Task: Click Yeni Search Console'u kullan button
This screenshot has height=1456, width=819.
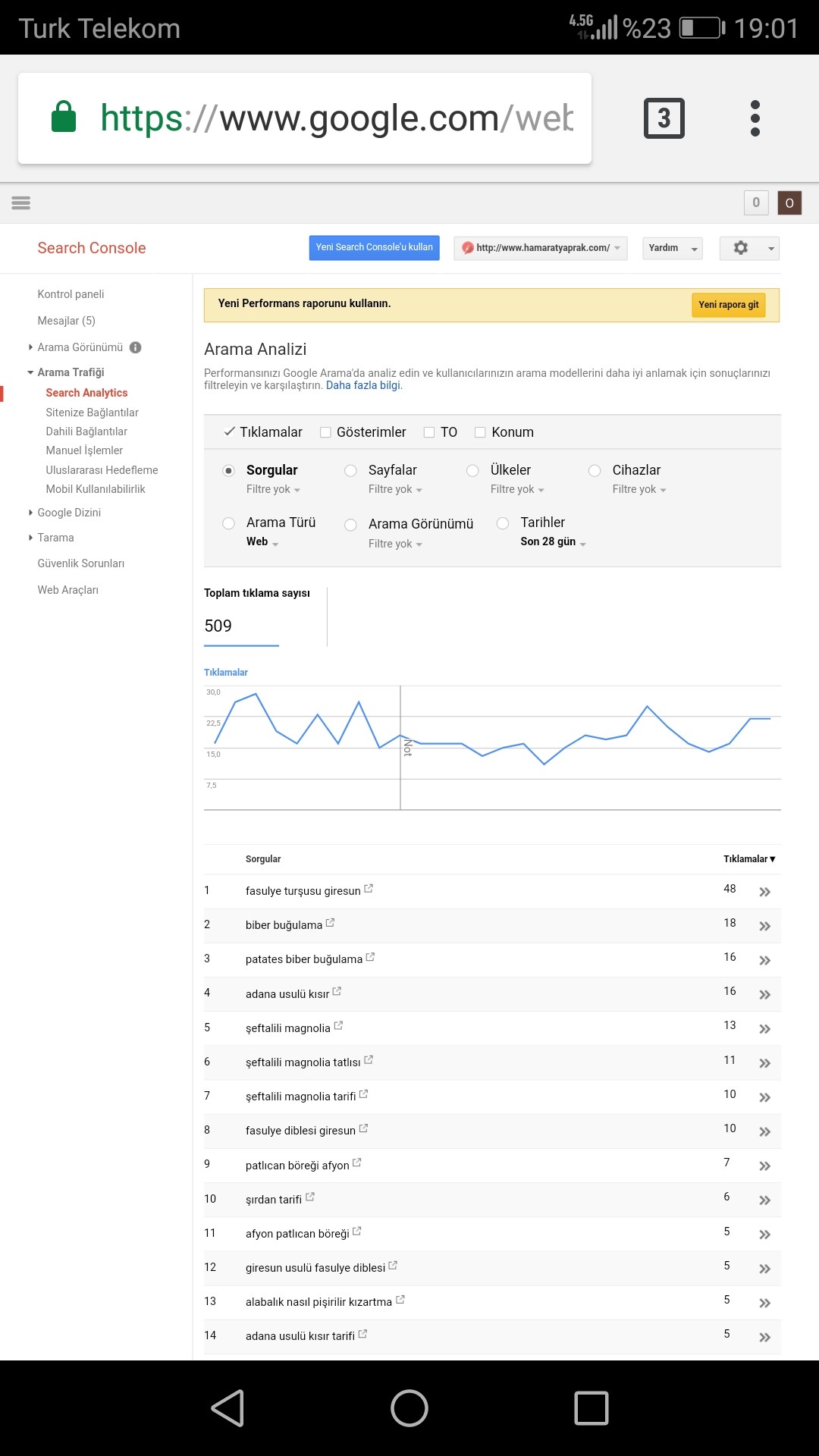Action: point(374,248)
